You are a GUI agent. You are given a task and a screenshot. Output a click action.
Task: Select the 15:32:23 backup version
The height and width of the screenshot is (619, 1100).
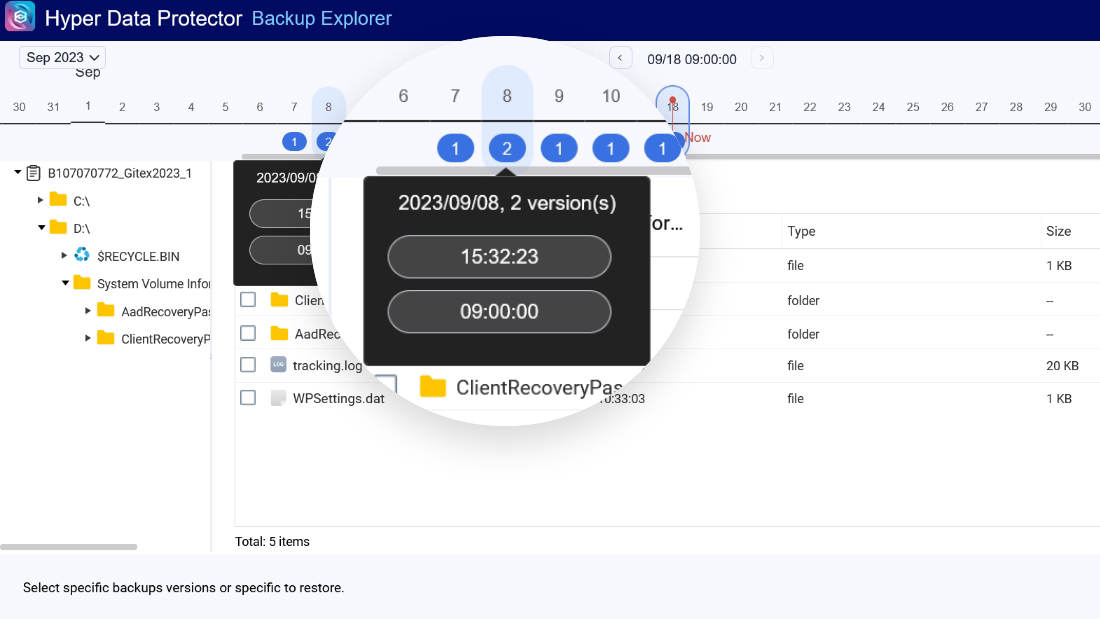coord(499,257)
